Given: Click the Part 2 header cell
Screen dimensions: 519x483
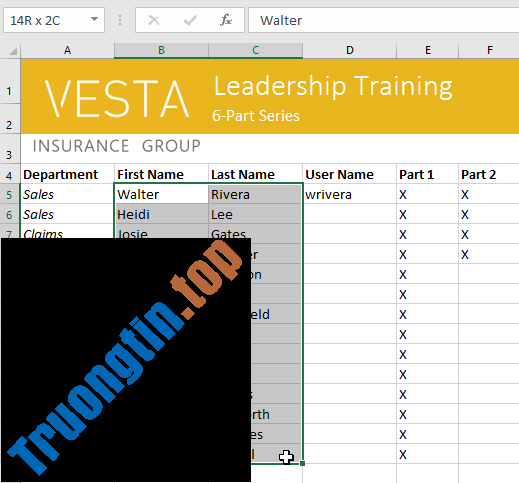Looking at the screenshot, I should (489, 174).
